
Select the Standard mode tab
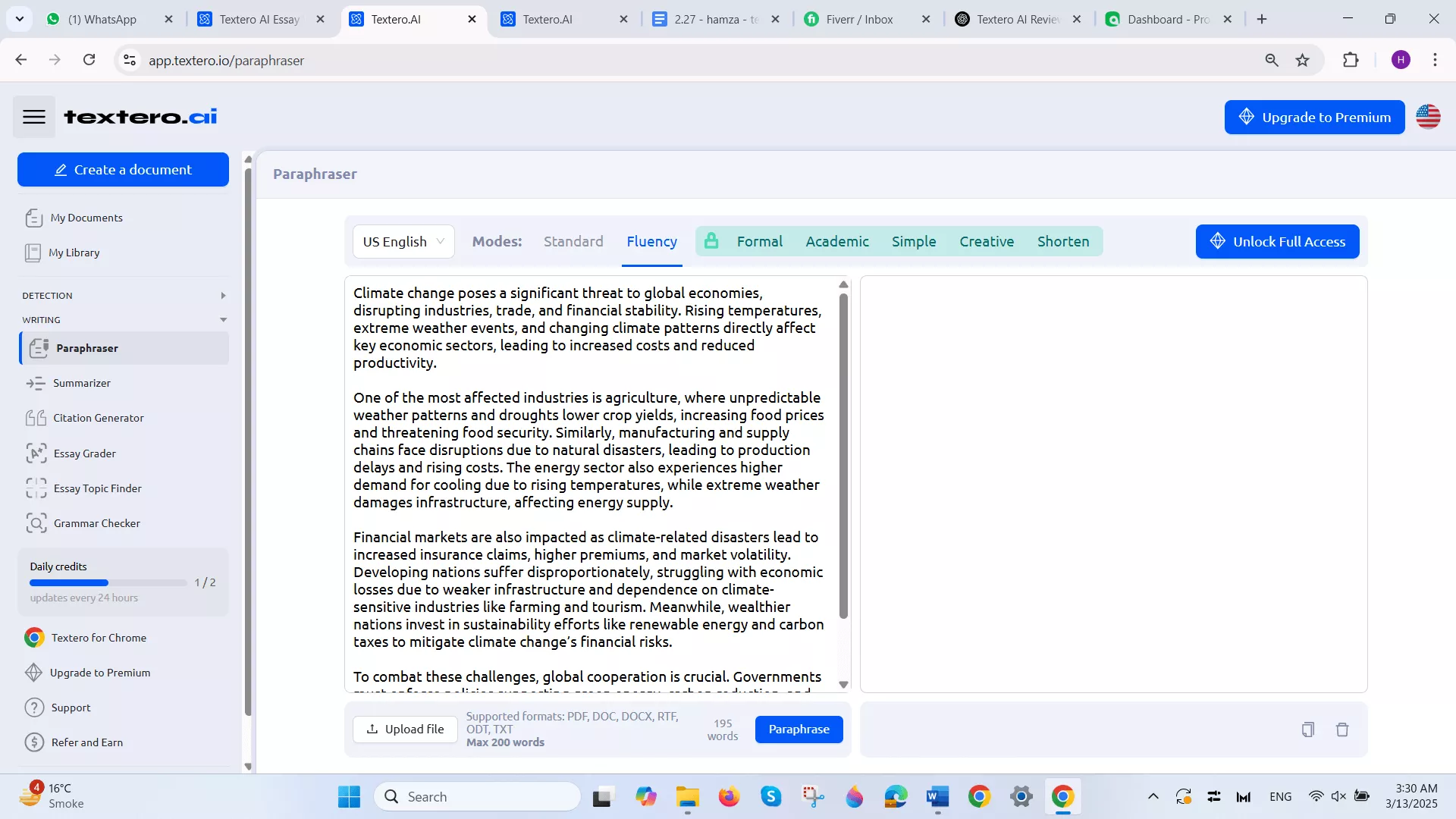coord(573,241)
